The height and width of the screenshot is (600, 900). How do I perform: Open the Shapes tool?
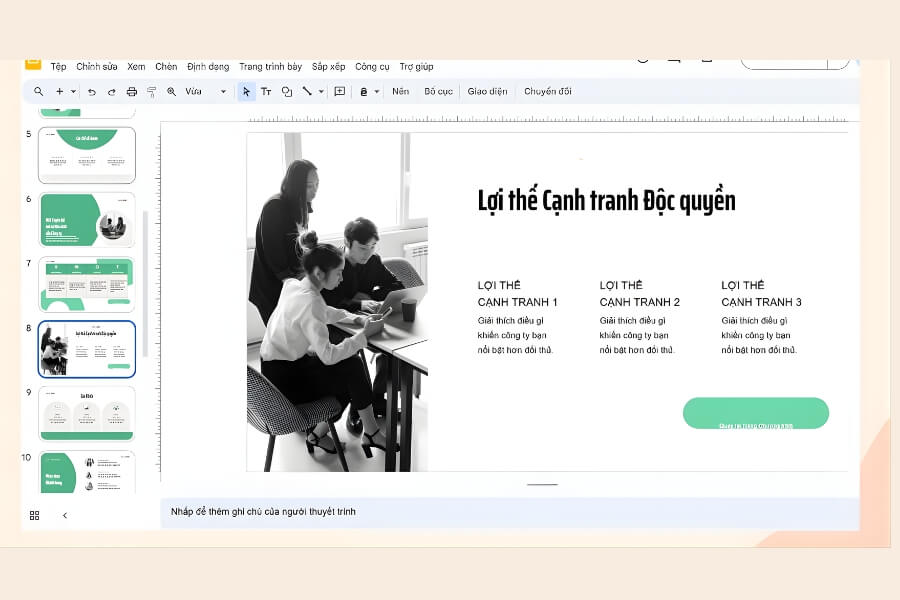coord(286,91)
